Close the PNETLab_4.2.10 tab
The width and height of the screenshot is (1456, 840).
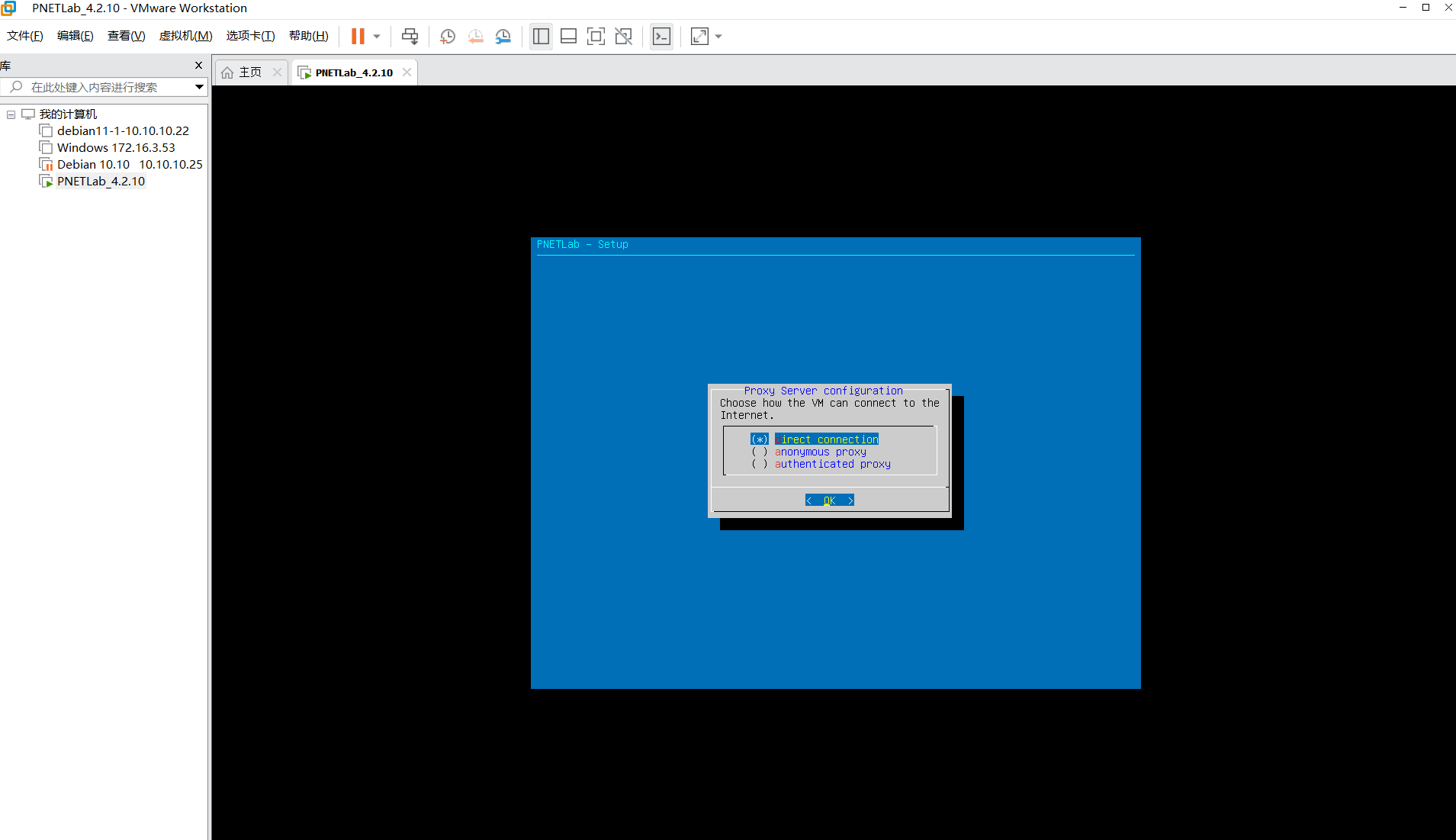coord(407,72)
